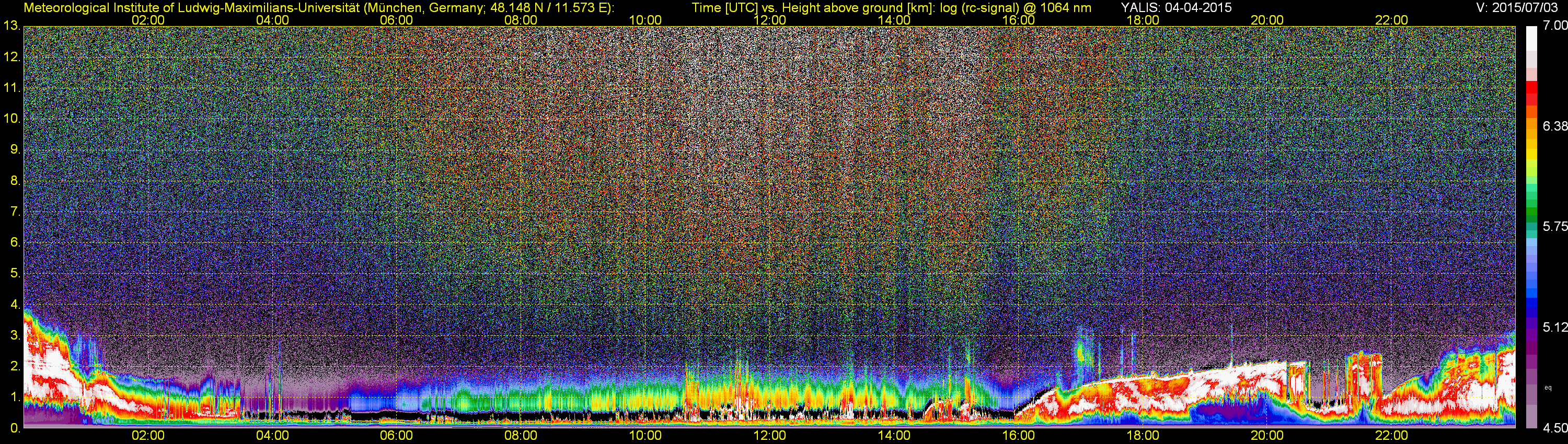This screenshot has width=1568, height=444.
Task: Click the 4.50 colorbar scale value
Action: pos(1555,428)
